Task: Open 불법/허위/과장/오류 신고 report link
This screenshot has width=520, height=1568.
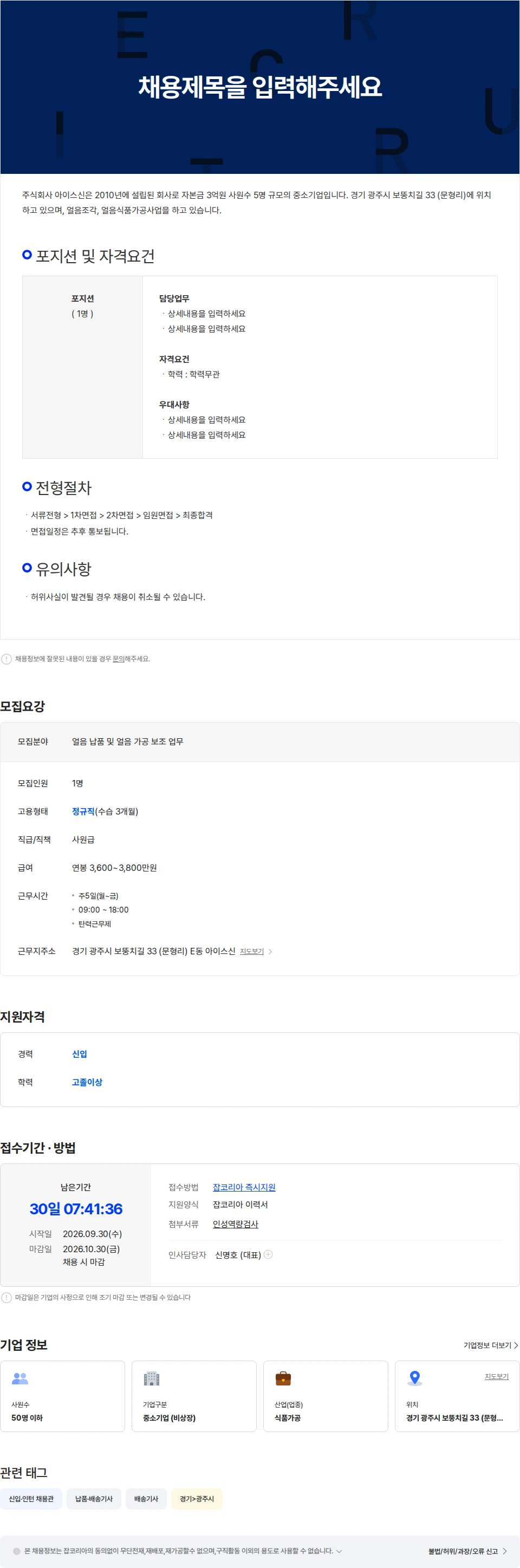Action: 467,1551
